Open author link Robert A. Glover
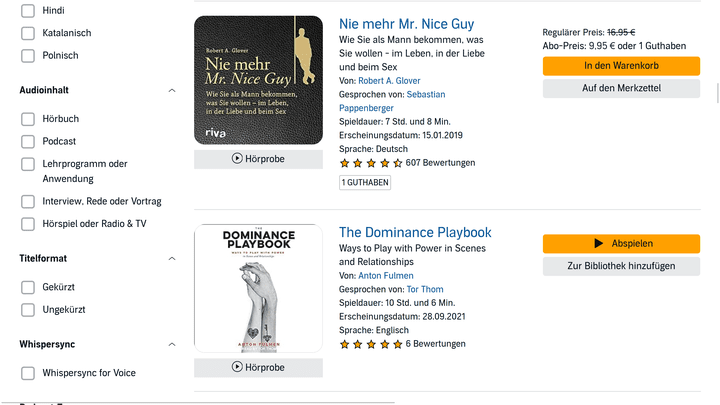 click(390, 80)
